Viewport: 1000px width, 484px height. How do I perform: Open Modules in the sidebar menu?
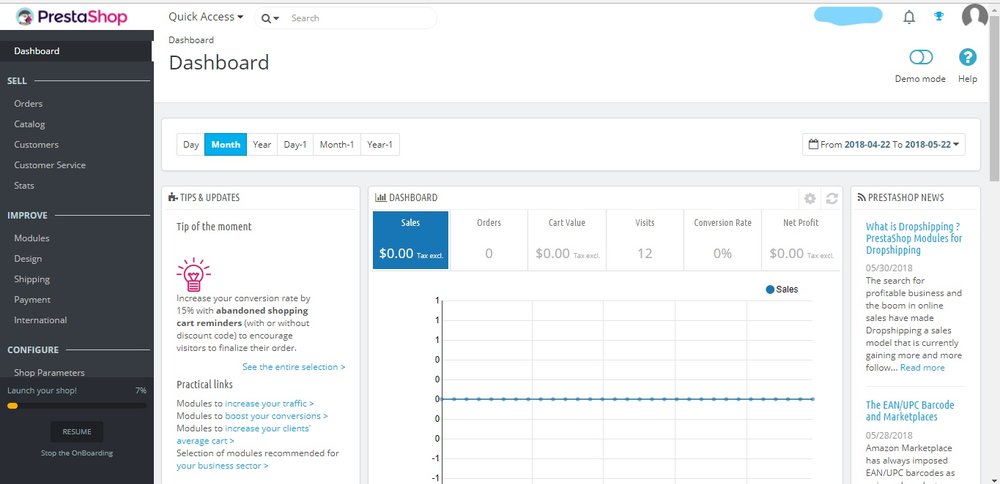(32, 238)
